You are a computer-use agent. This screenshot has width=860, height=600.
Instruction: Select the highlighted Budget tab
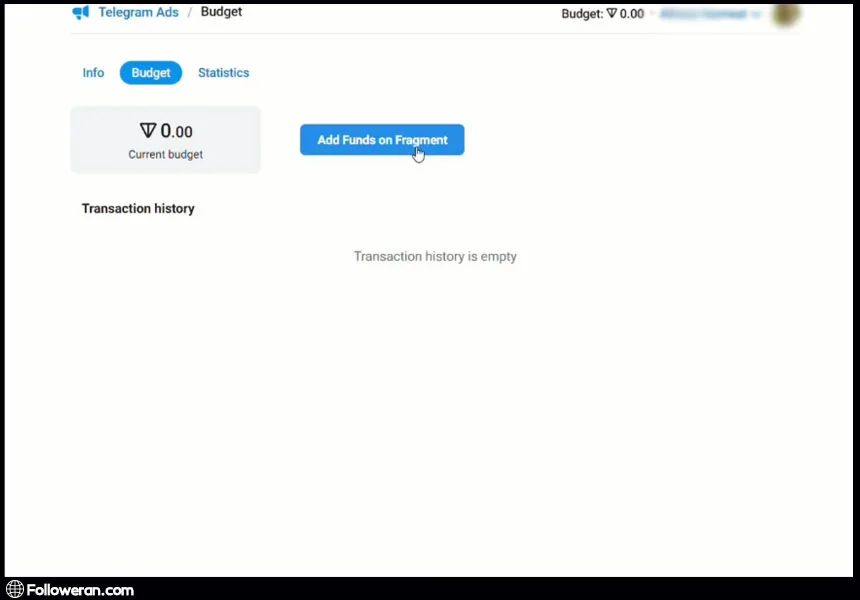(x=151, y=73)
